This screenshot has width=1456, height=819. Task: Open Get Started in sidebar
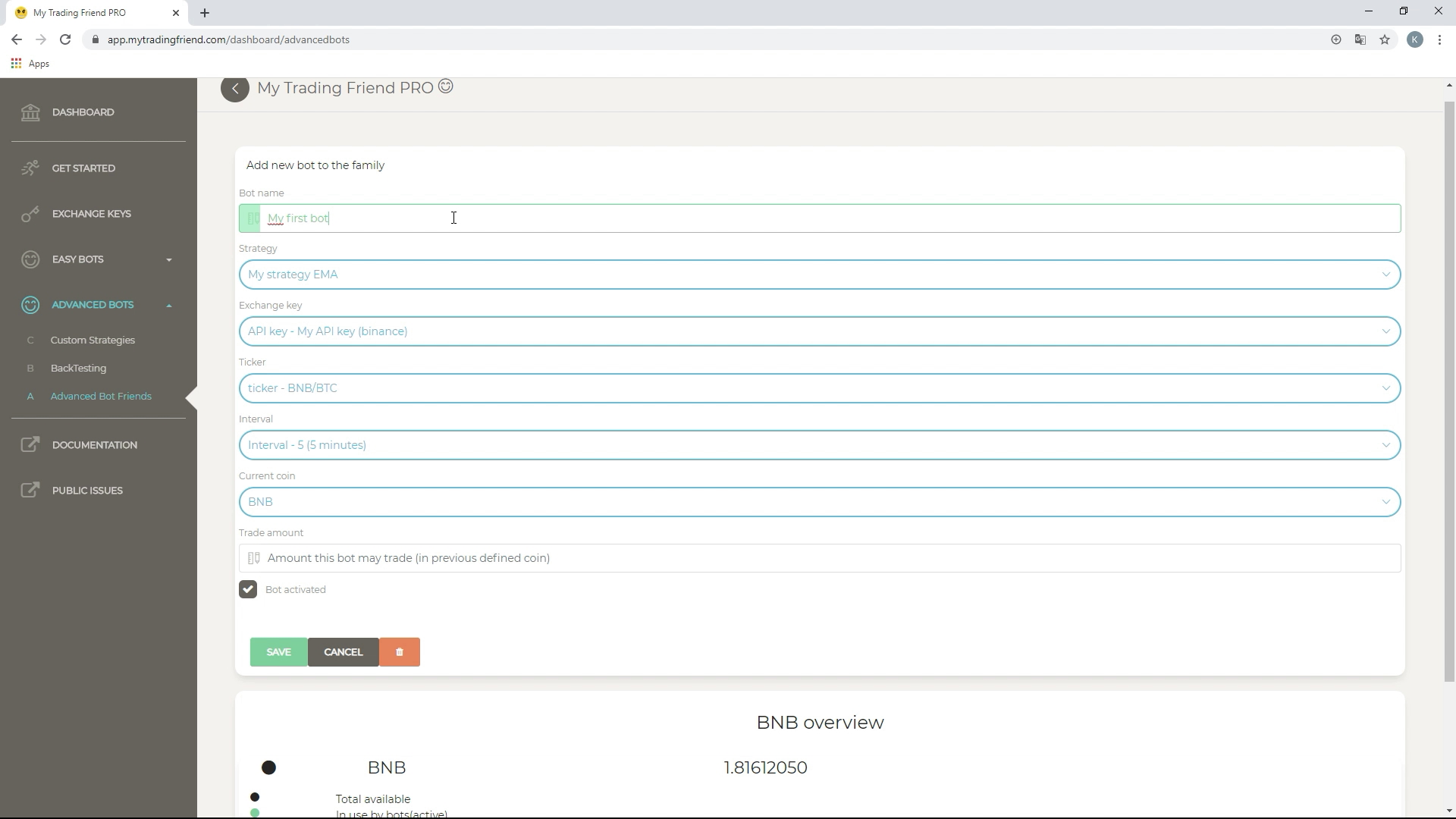coord(83,168)
